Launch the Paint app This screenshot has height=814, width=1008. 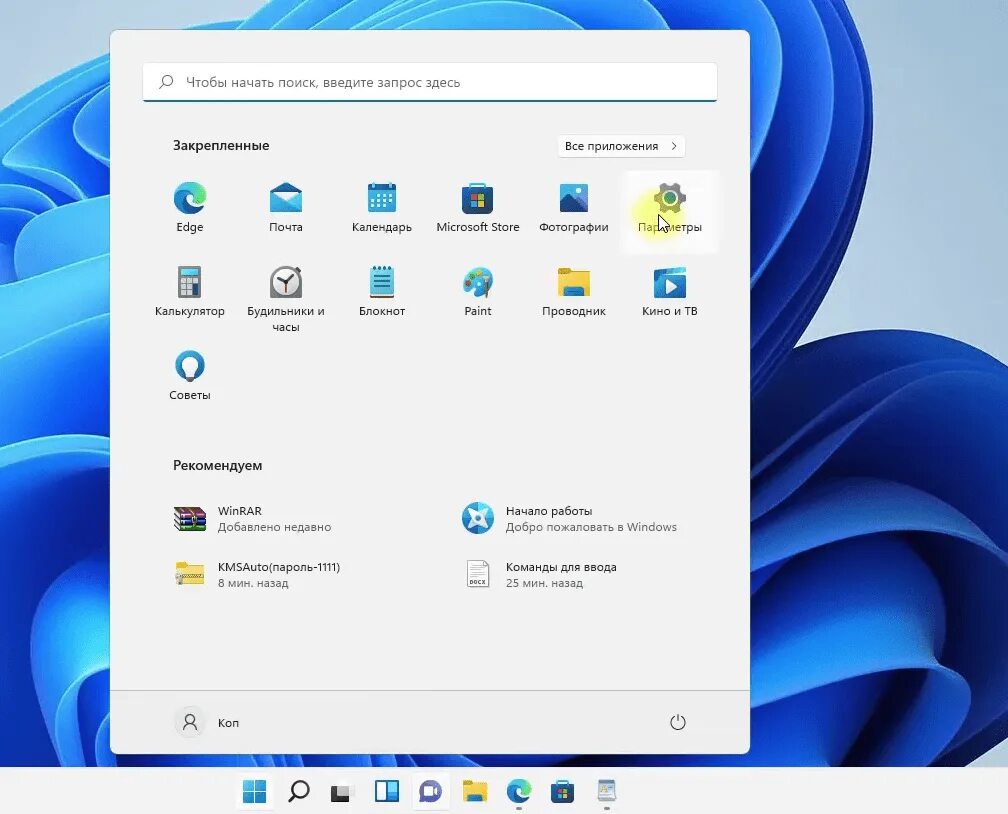(478, 291)
